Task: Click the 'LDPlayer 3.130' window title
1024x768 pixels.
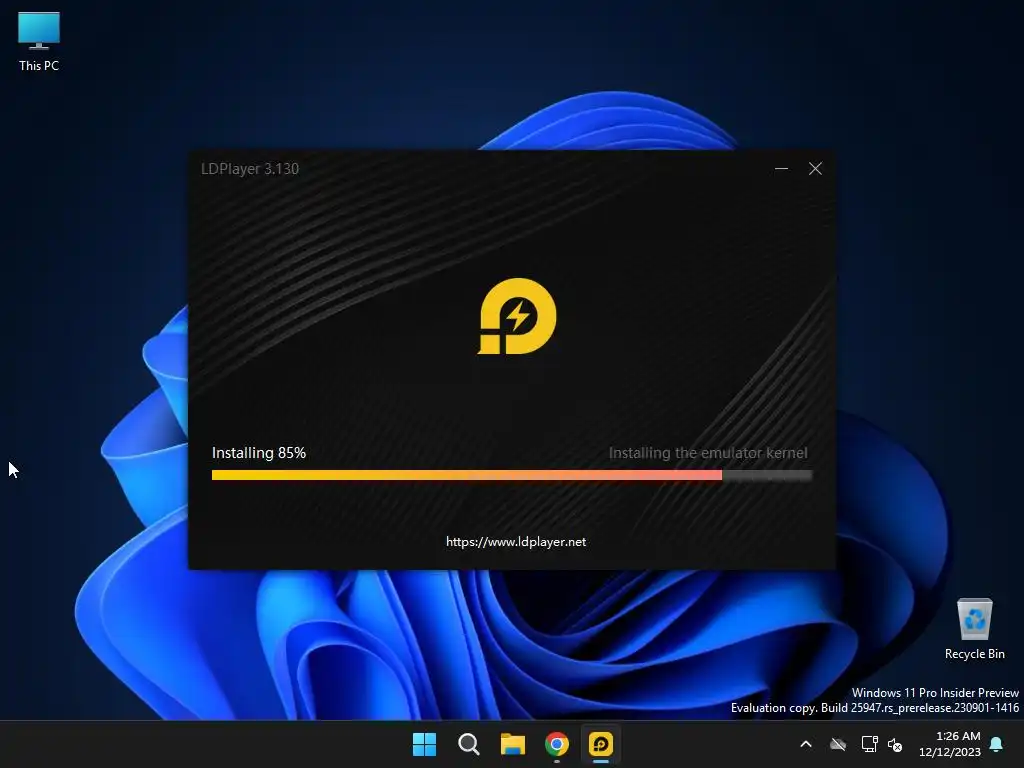Action: pos(249,168)
